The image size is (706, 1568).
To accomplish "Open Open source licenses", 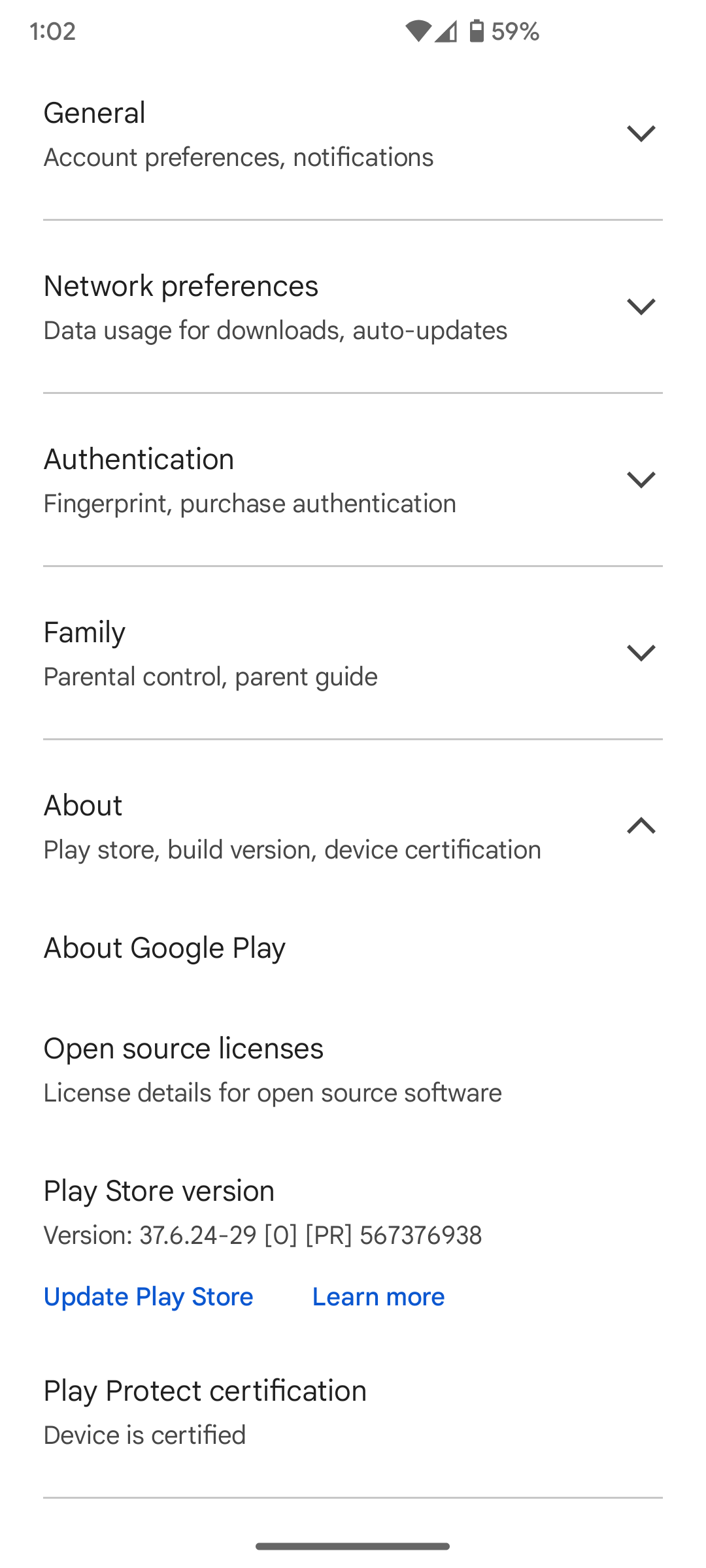I will pos(184,1049).
